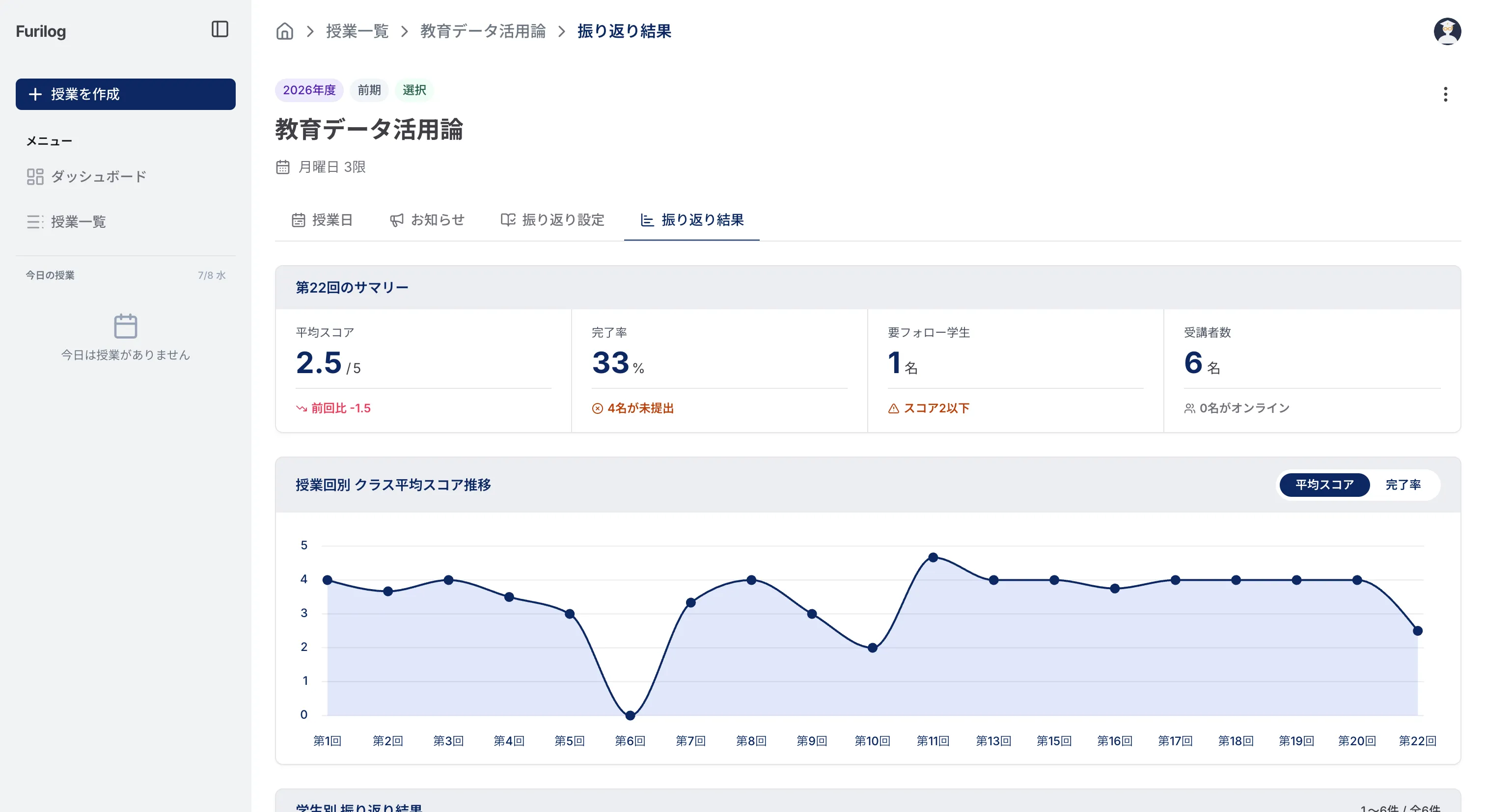This screenshot has width=1485, height=812.
Task: Switch chart to 平均スコア view
Action: pos(1324,485)
